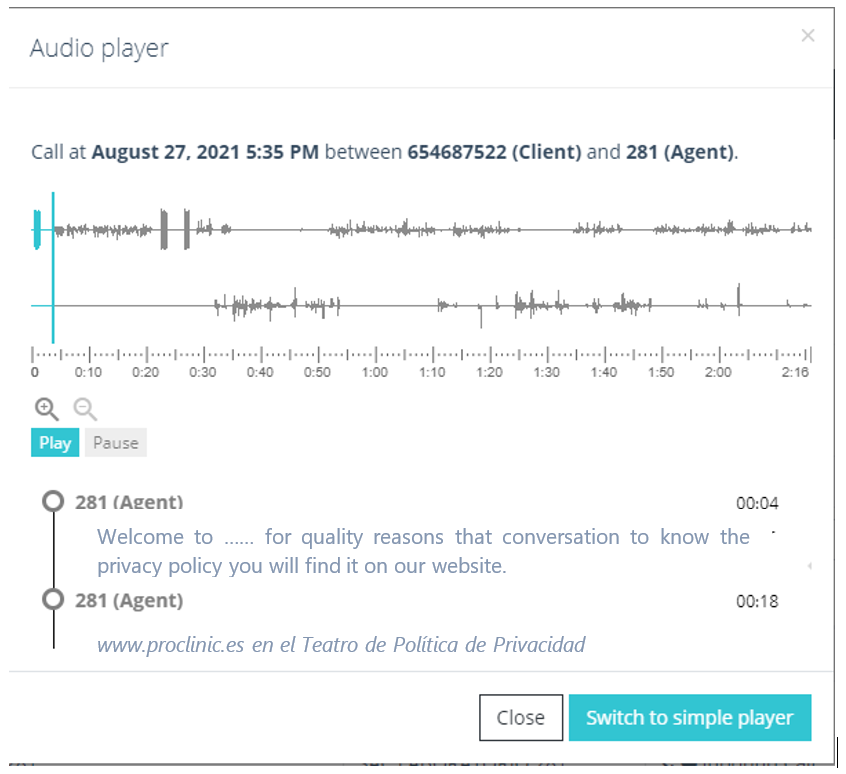This screenshot has width=846, height=774.
Task: Click the client number 654687522
Action: coord(456,152)
